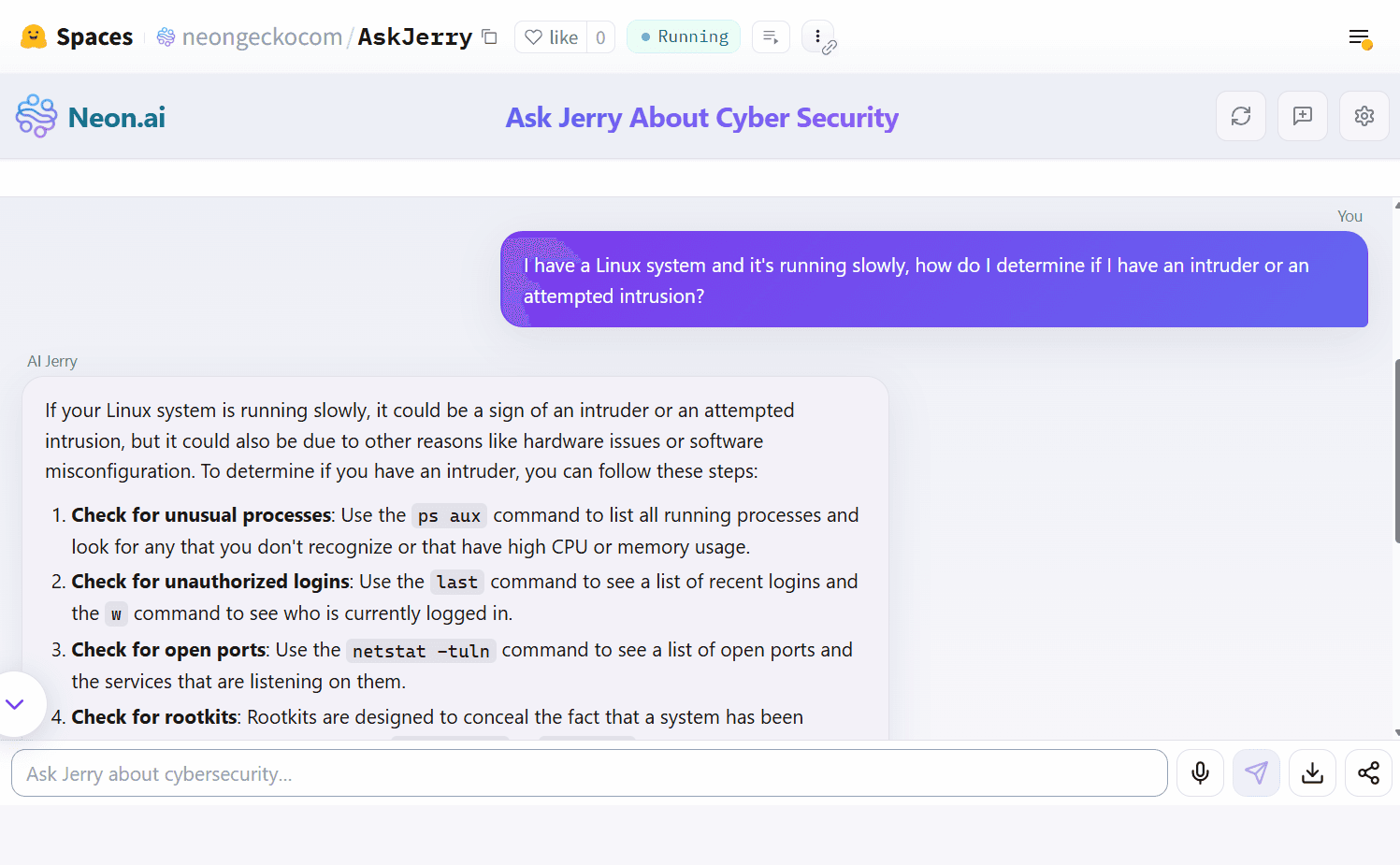Click the Hugging Face smiley logo

tap(34, 36)
